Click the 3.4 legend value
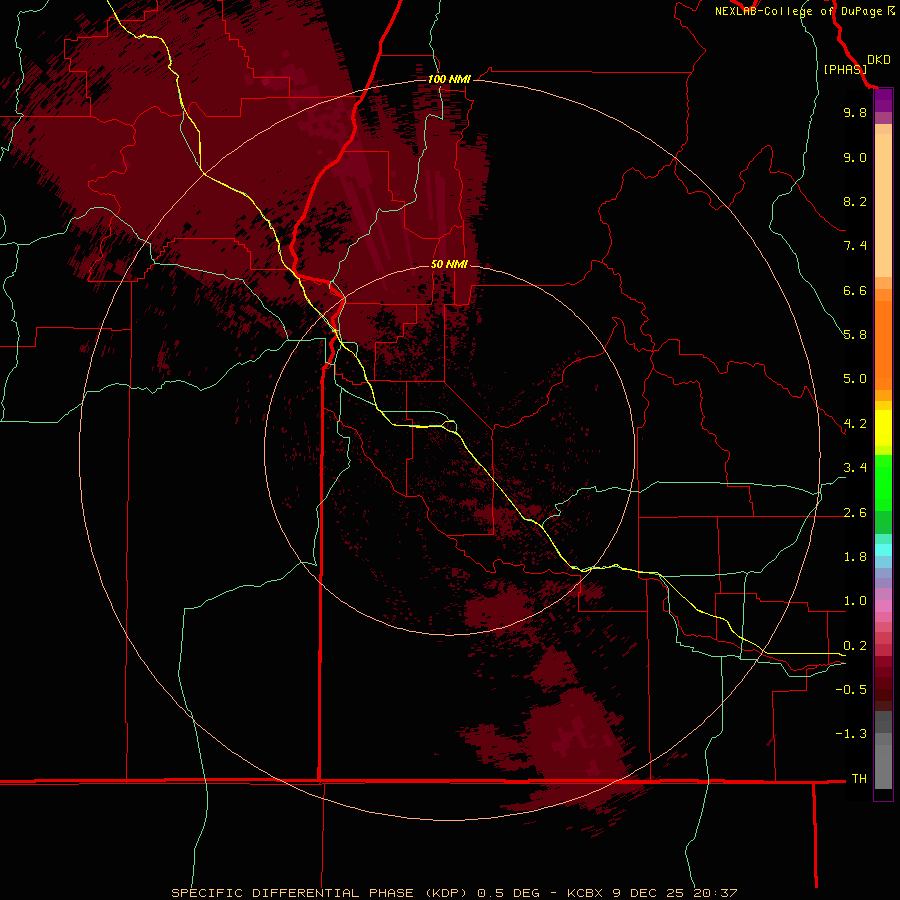 [855, 468]
